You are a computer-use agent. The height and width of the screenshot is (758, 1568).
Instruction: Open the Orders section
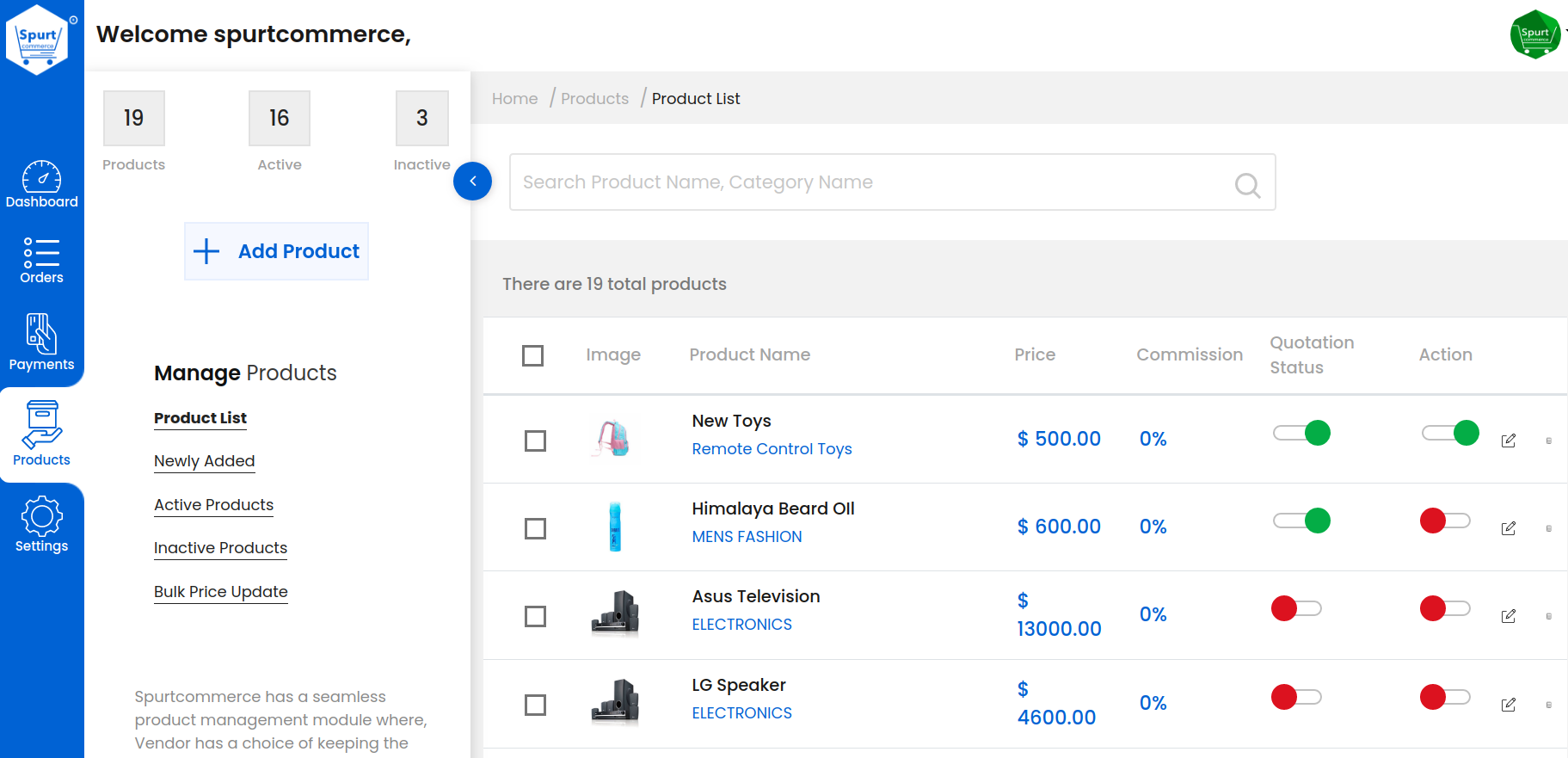(41, 260)
